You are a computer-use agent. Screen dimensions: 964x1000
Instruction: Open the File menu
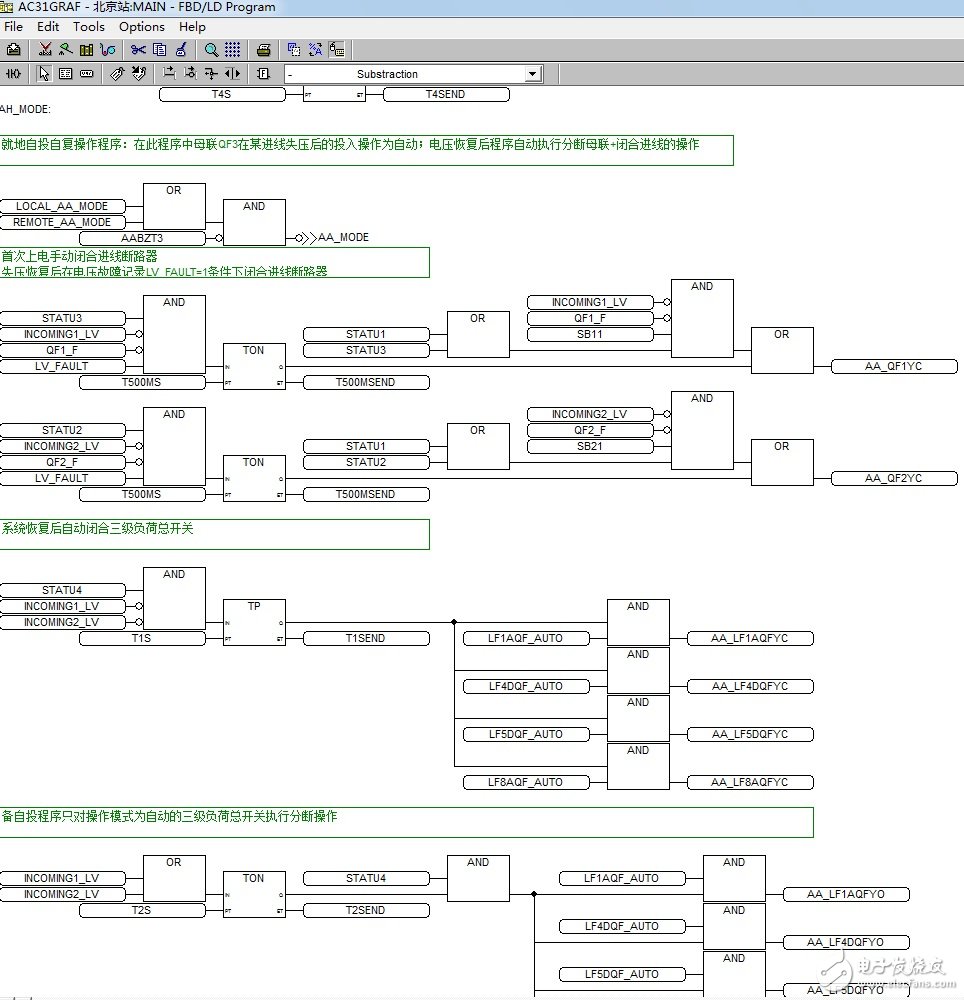click(x=13, y=27)
